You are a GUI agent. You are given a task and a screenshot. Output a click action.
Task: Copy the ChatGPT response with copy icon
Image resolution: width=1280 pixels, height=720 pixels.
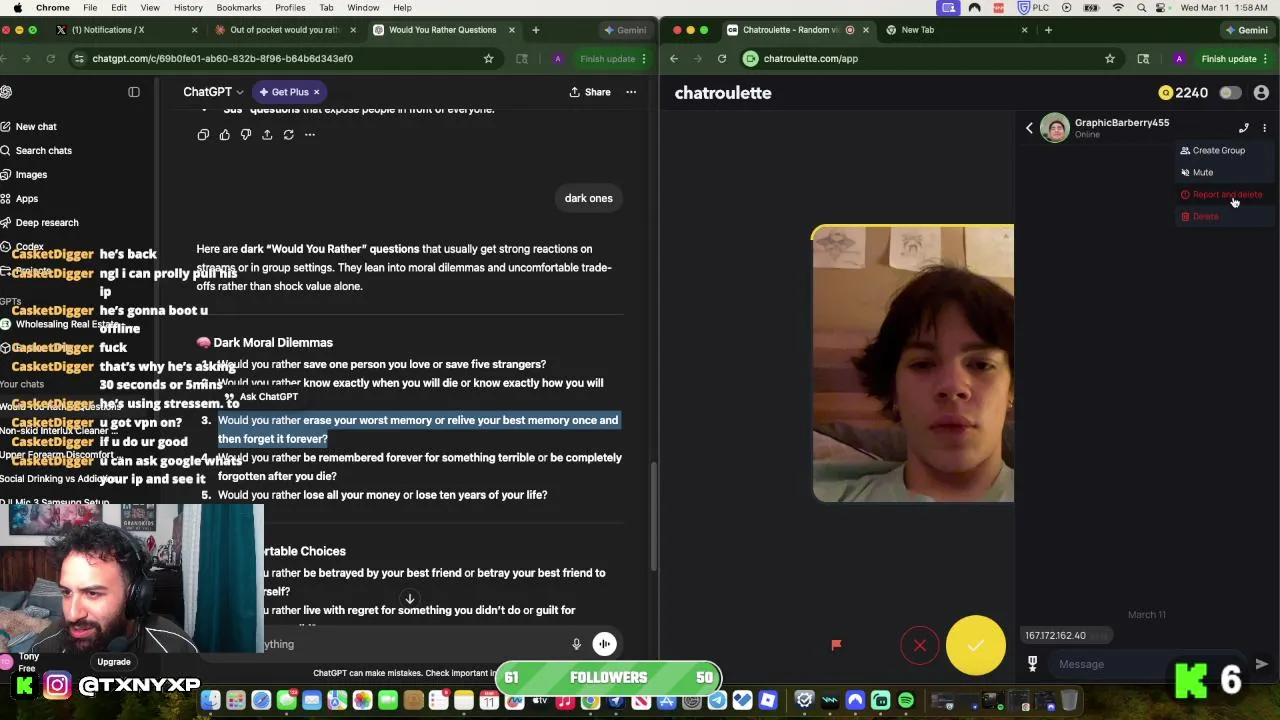[x=203, y=135]
